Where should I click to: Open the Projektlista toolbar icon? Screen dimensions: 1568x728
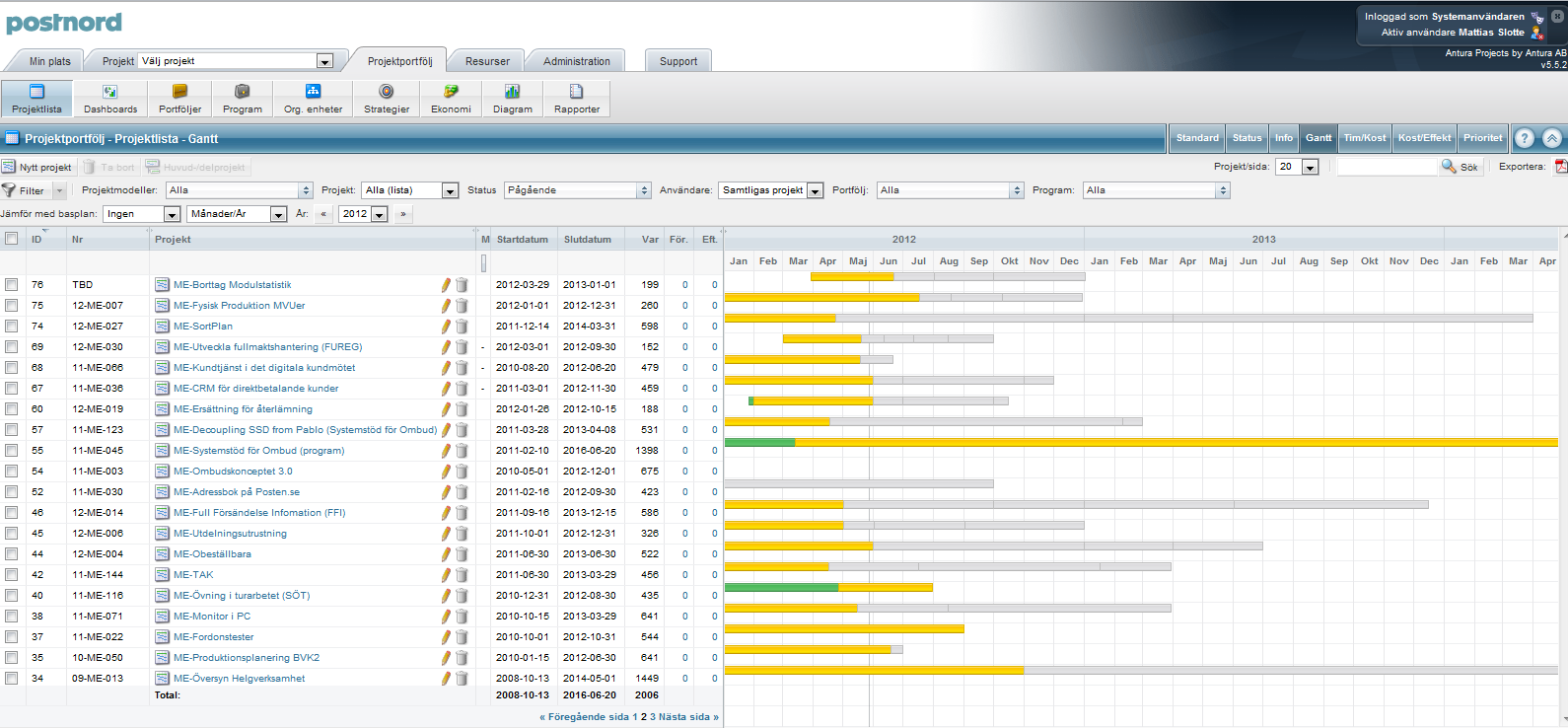pyautogui.click(x=36, y=99)
